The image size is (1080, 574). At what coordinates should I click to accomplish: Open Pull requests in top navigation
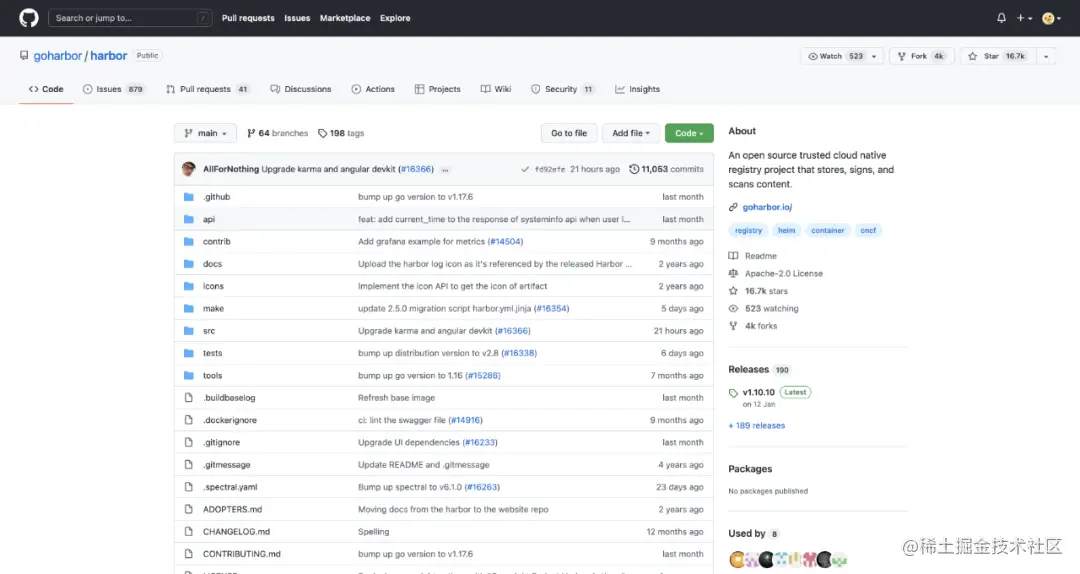point(248,18)
